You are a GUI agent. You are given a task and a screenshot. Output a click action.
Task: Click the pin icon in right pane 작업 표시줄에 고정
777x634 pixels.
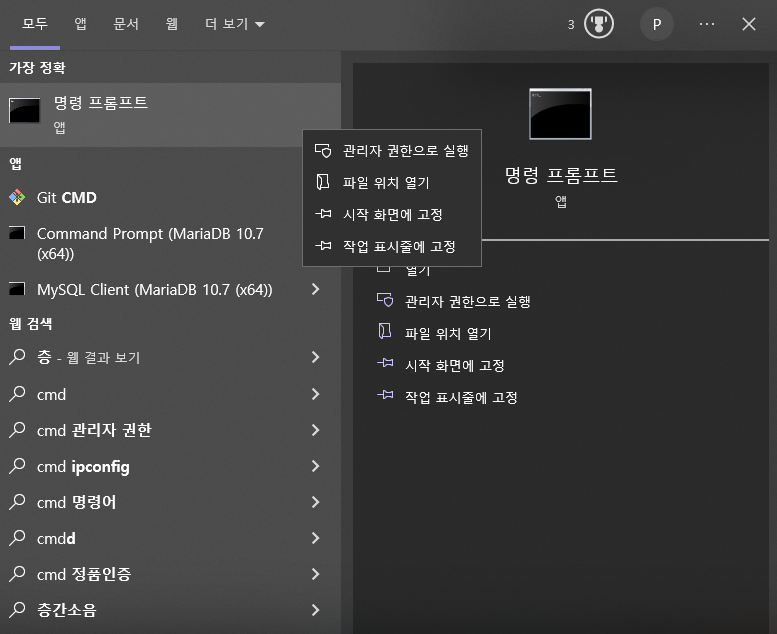[385, 395]
